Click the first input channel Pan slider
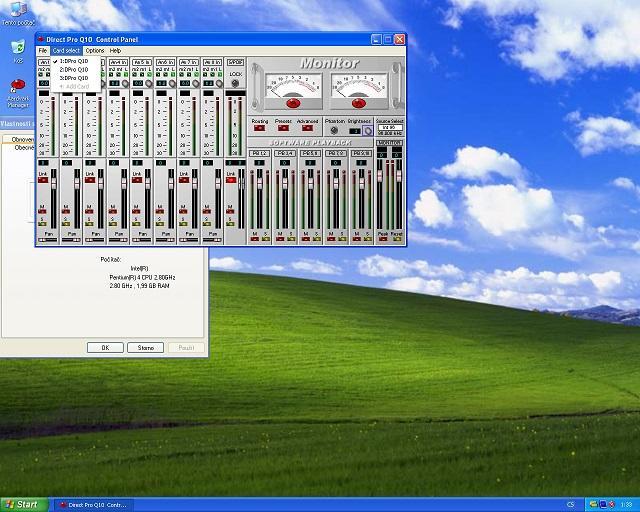Viewport: 640px width, 512px height. coord(48,240)
